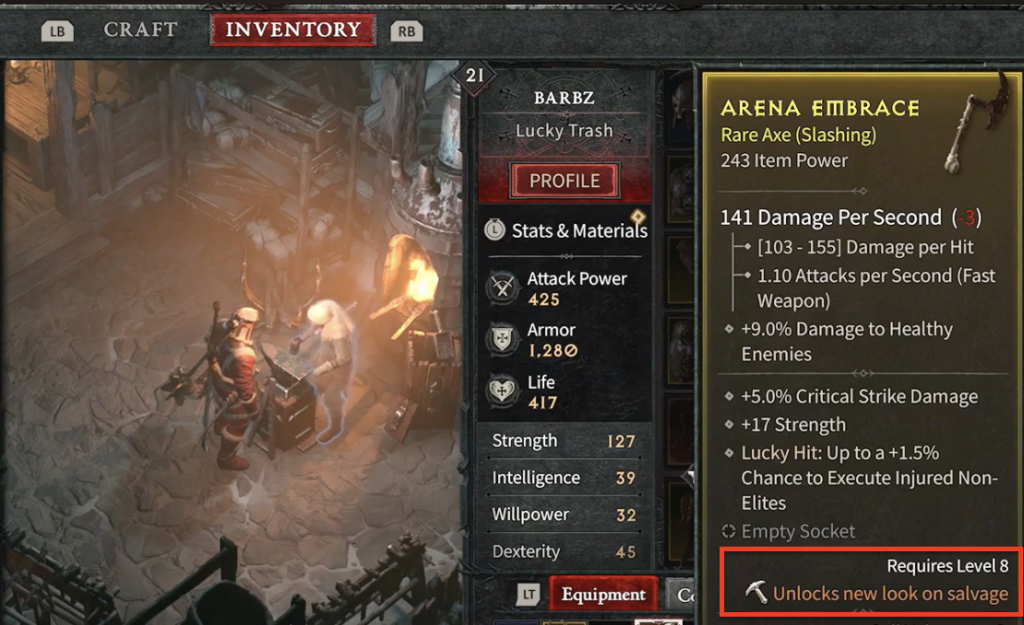Open the Equipment tab
This screenshot has height=625, width=1024.
pos(603,594)
